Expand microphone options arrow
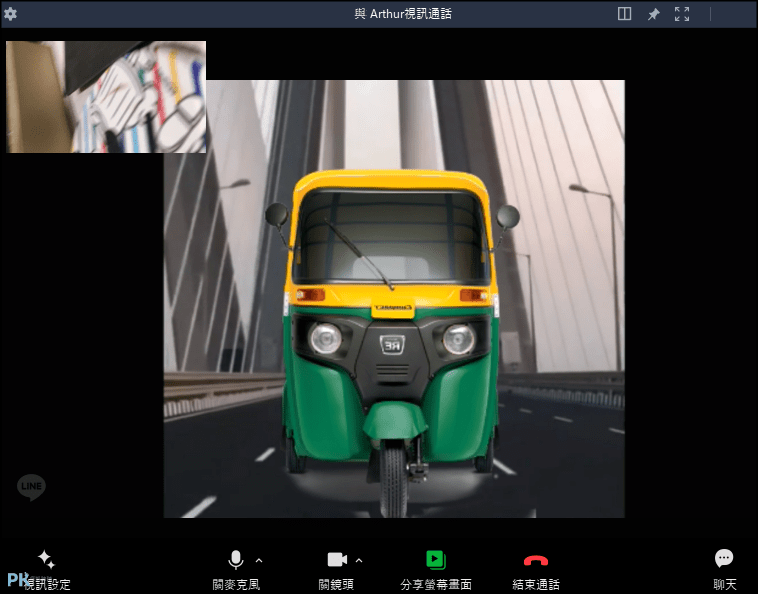Screen dimensions: 758x594 [x=259, y=561]
